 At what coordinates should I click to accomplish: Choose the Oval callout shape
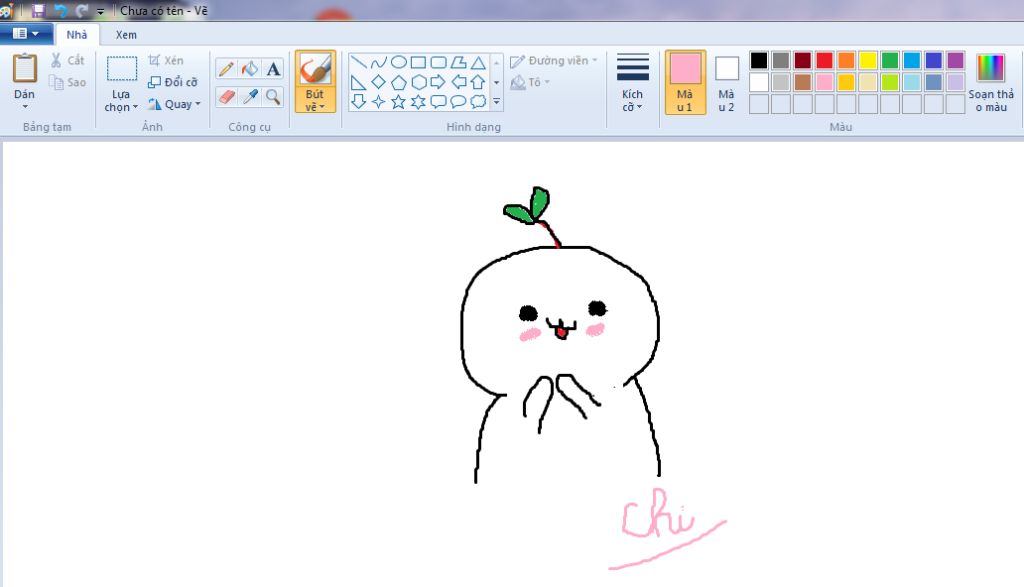(x=458, y=102)
